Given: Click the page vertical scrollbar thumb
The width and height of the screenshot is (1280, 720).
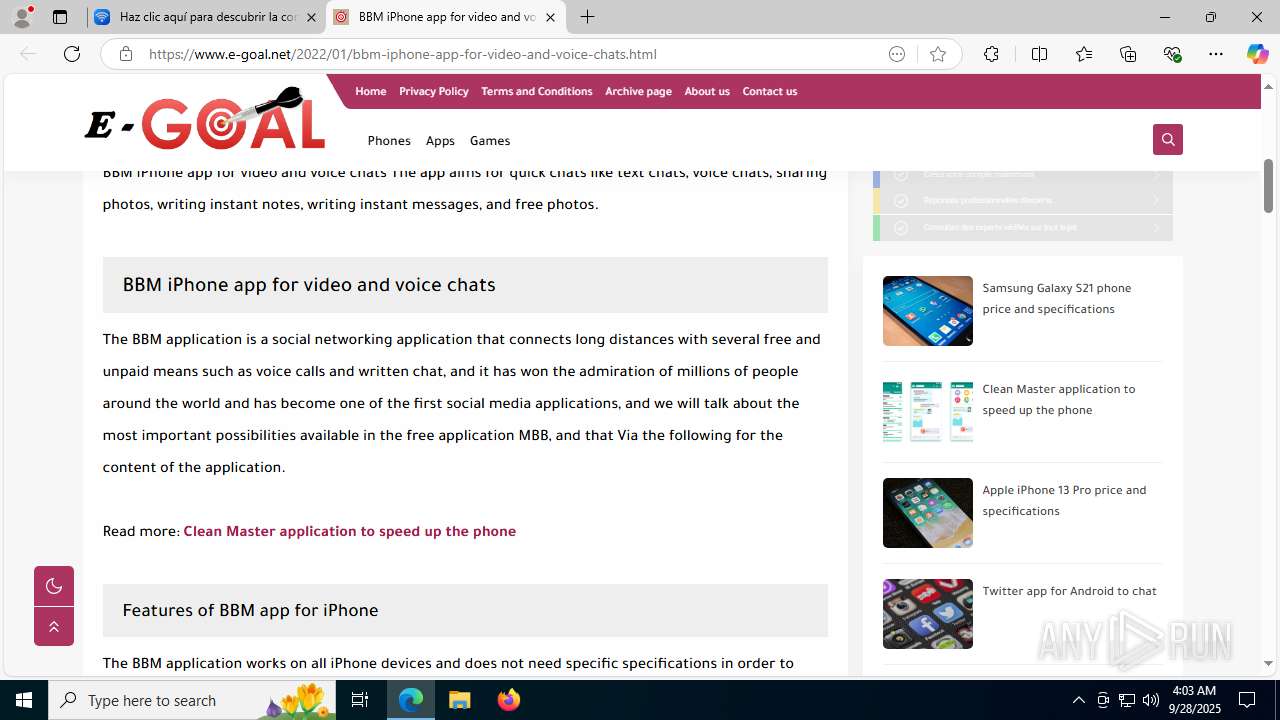Looking at the screenshot, I should pos(1268,186).
